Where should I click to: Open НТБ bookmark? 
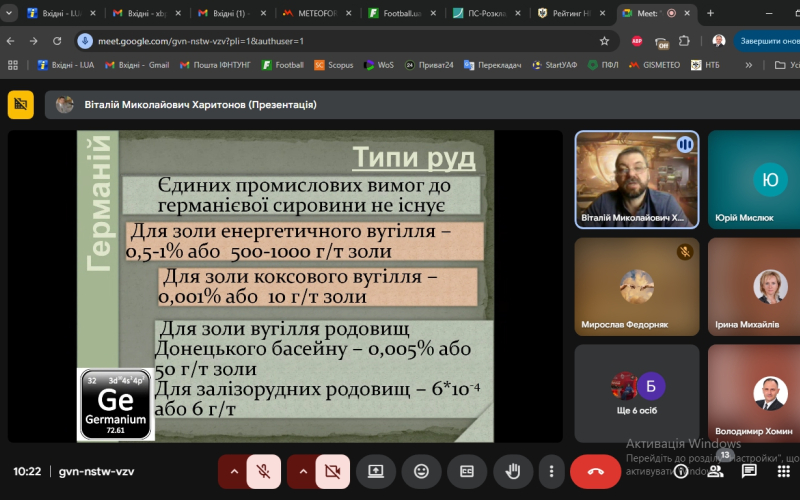705,65
